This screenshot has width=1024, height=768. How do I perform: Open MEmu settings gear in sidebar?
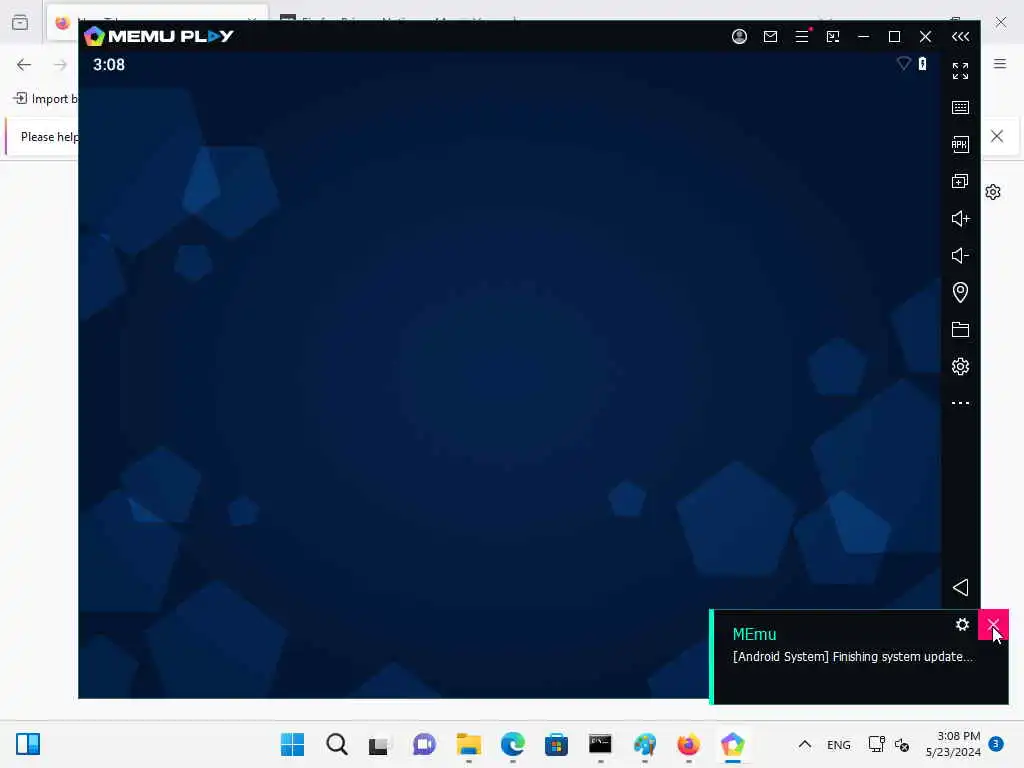960,366
